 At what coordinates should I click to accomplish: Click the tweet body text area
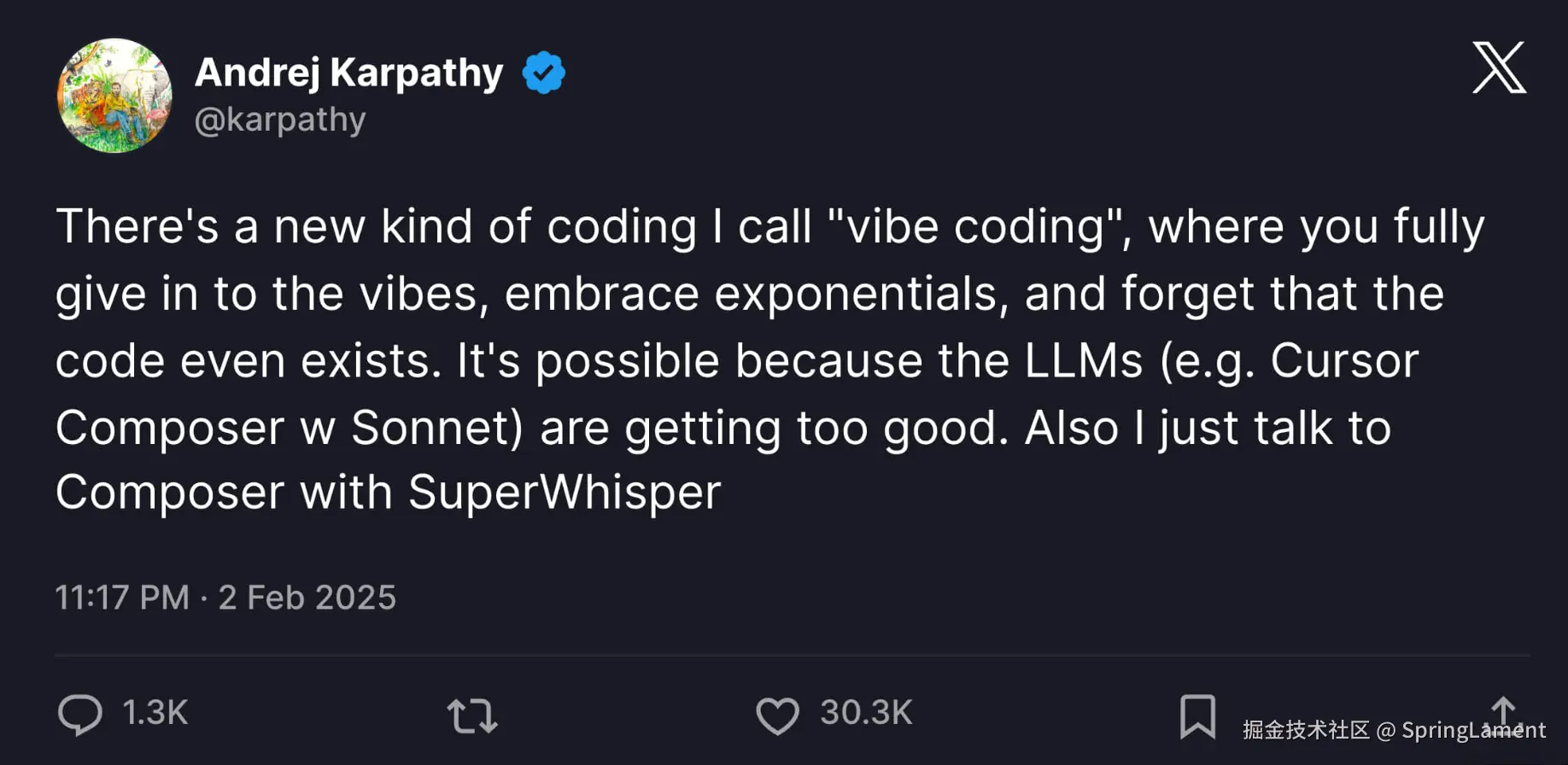[x=769, y=359]
